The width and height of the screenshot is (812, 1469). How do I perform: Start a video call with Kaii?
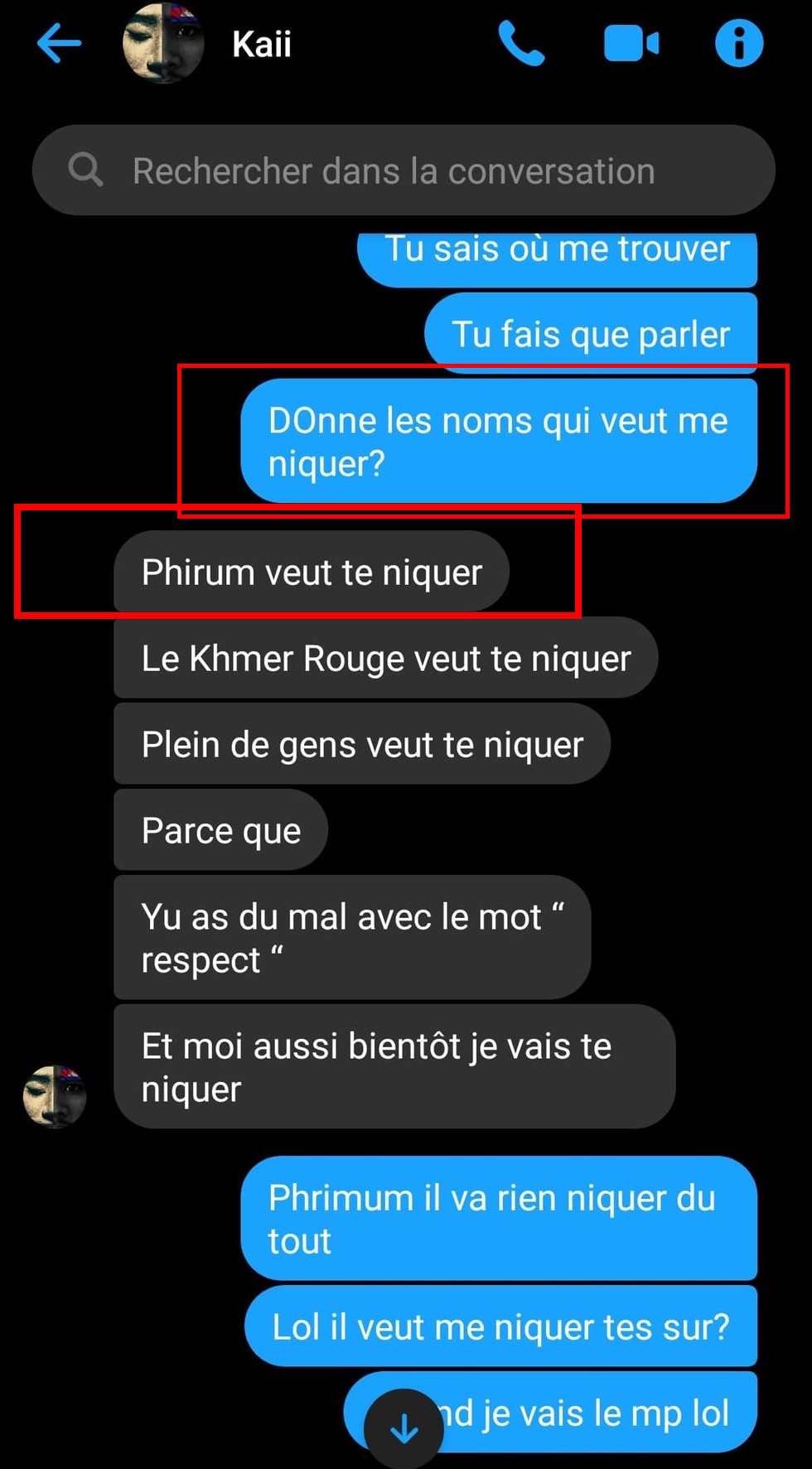(631, 44)
